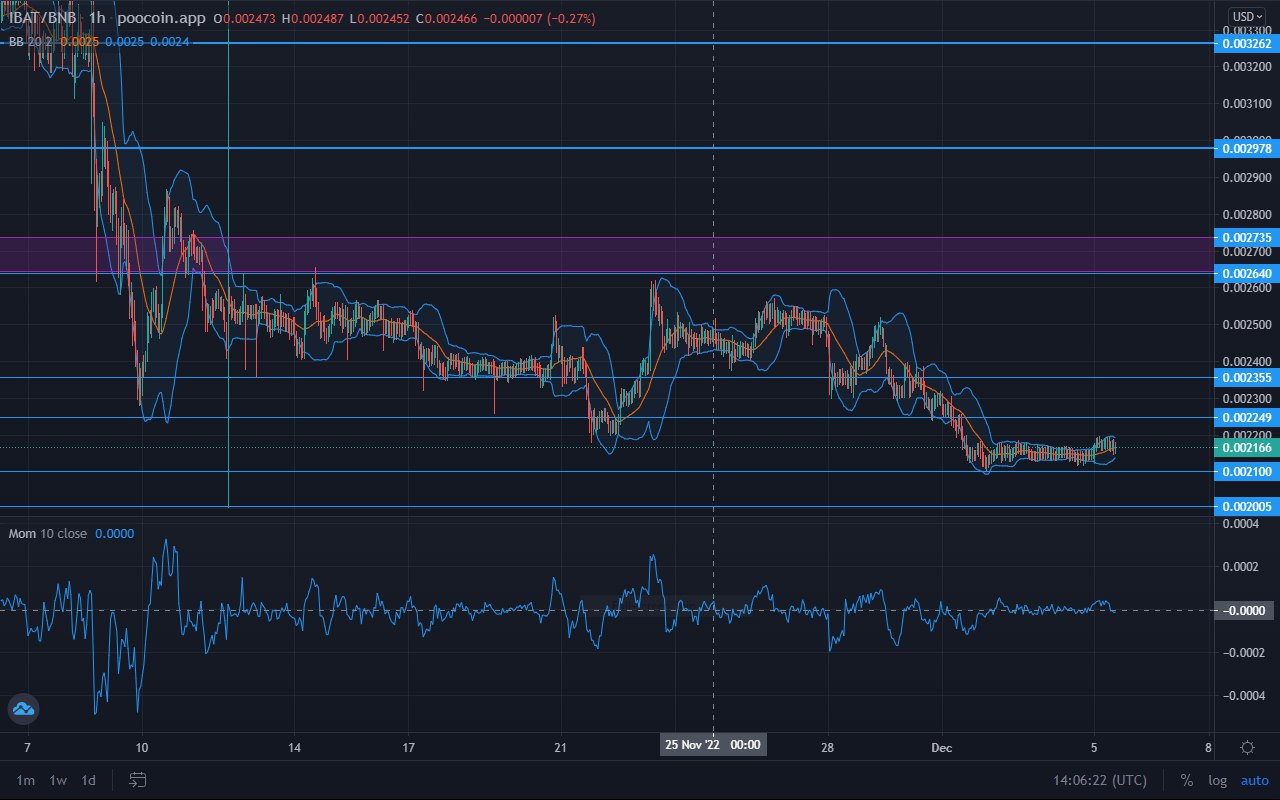Toggle percent scale mode
The height and width of the screenshot is (800, 1280).
click(x=1187, y=780)
